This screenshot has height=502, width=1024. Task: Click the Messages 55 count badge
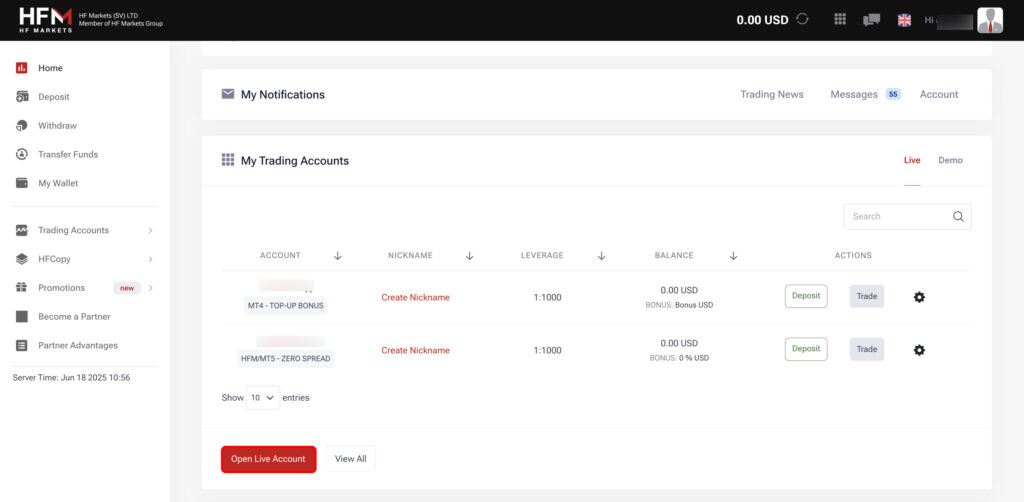tap(893, 94)
